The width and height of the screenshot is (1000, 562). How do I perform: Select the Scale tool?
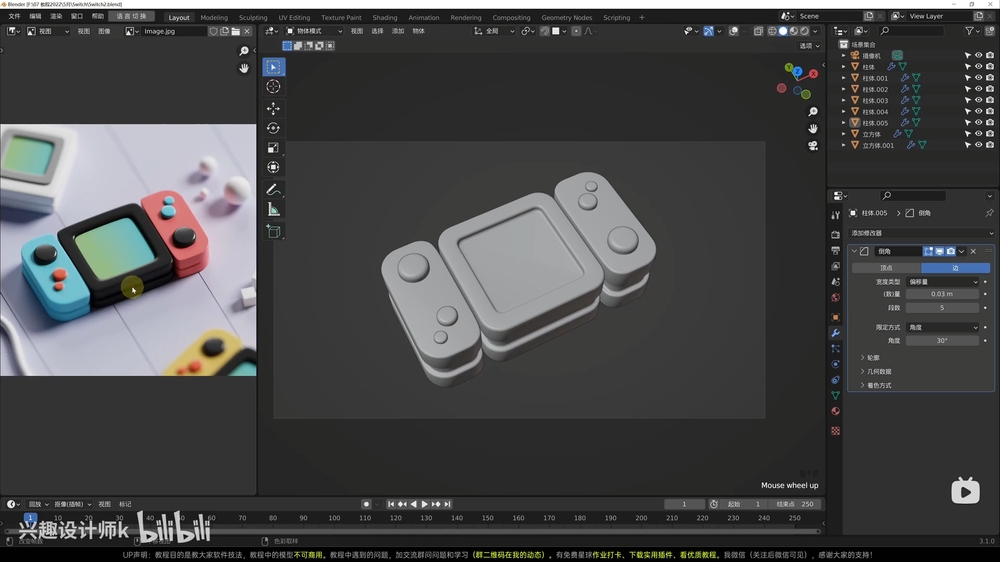coord(274,148)
